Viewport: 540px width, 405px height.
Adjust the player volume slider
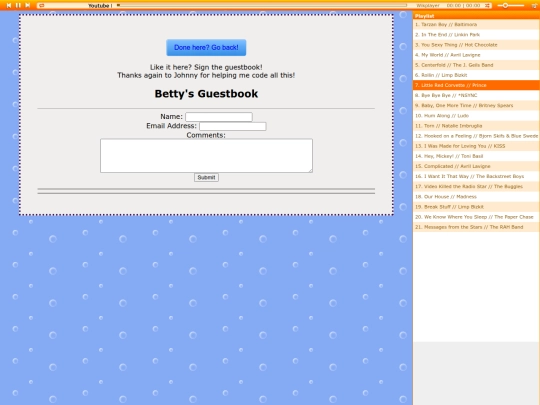coord(511,6)
